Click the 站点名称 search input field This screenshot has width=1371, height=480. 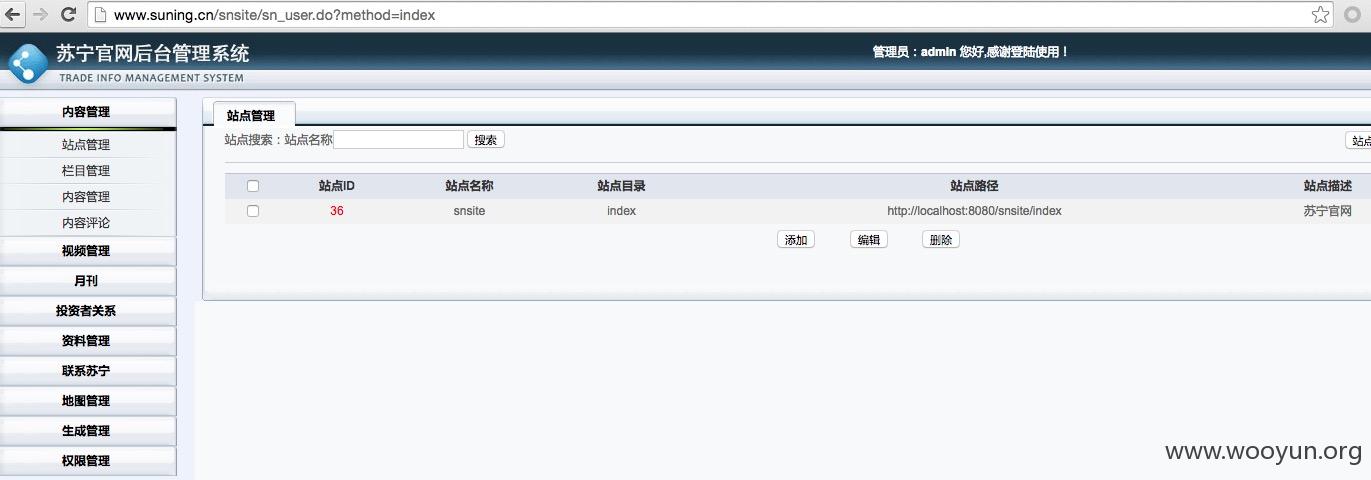(398, 140)
